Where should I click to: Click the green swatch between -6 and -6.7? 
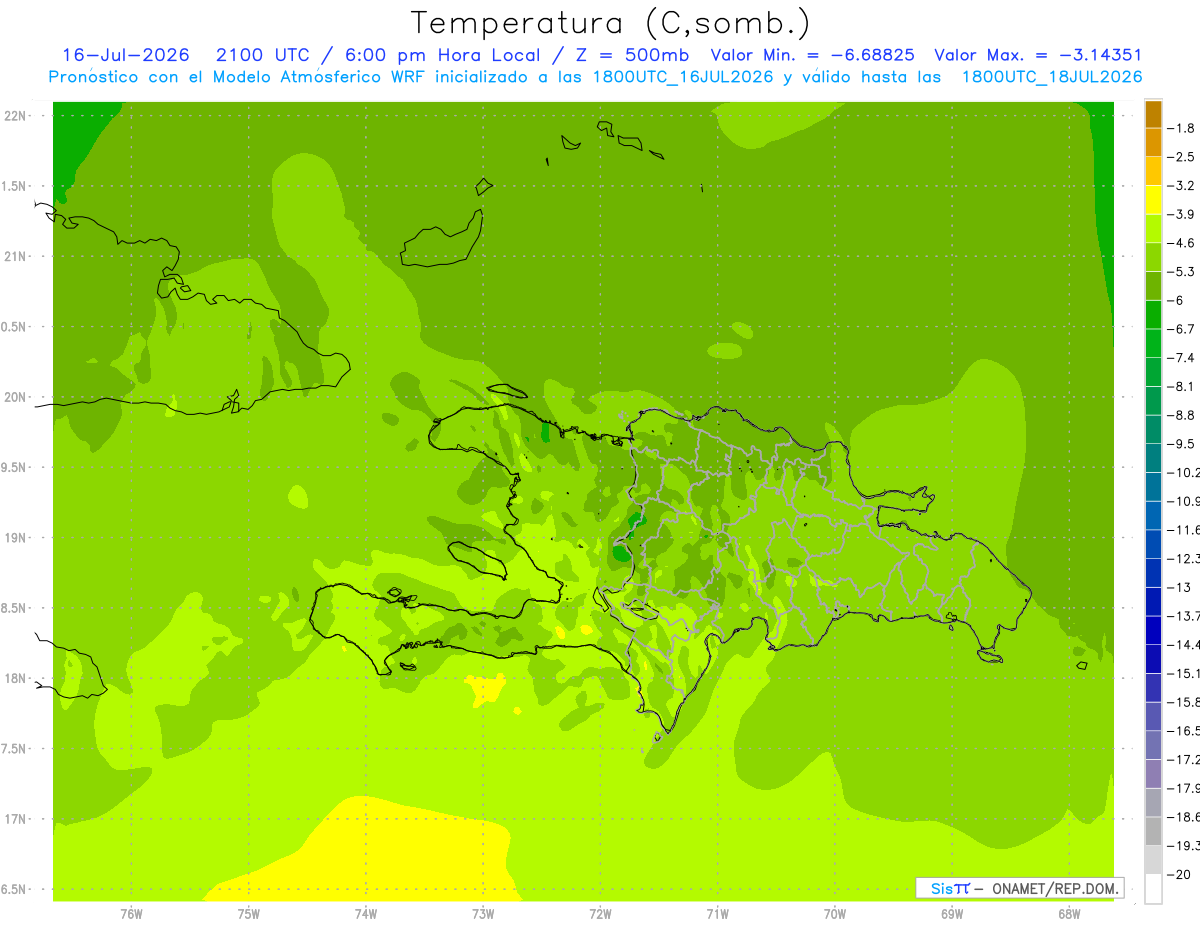tap(1153, 315)
